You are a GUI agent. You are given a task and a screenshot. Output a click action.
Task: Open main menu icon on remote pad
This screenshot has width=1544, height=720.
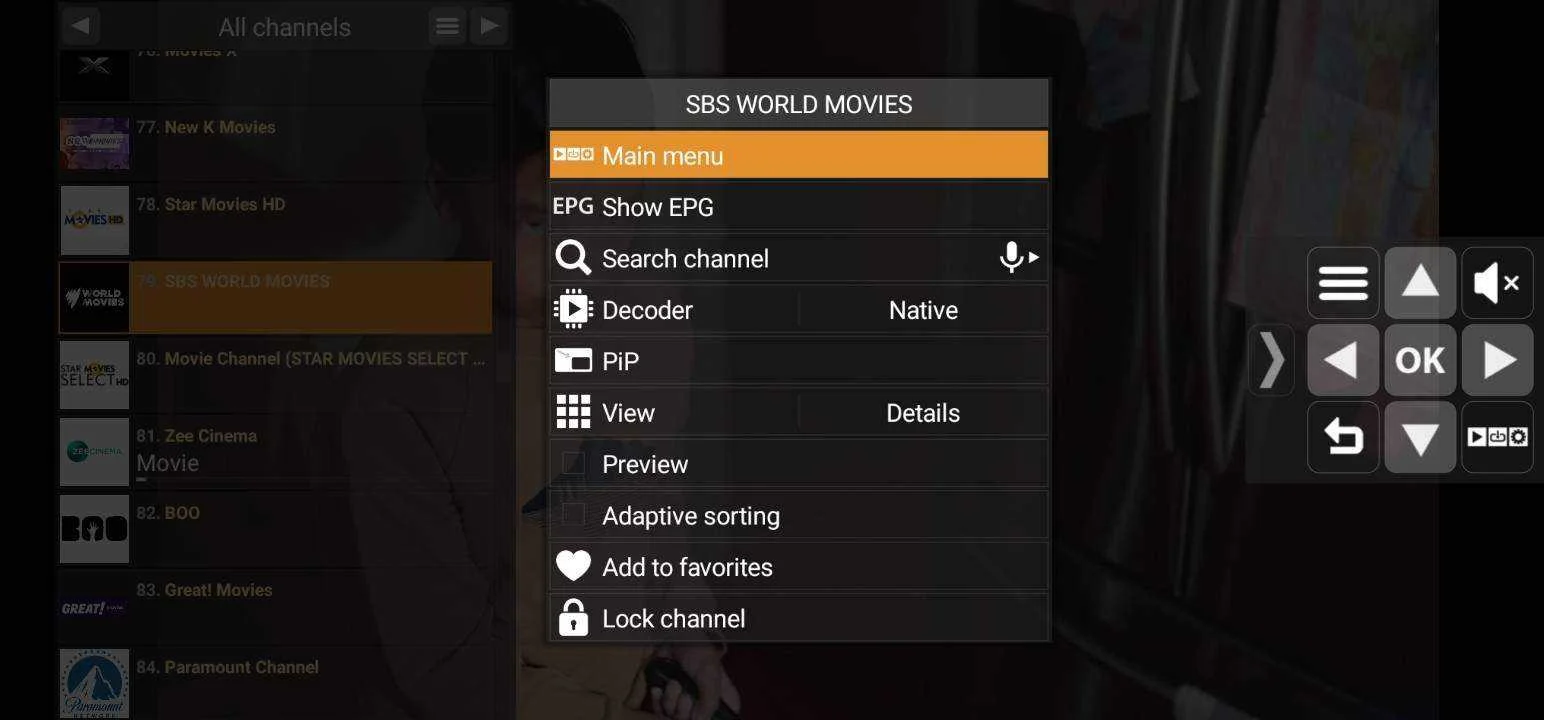(1497, 437)
